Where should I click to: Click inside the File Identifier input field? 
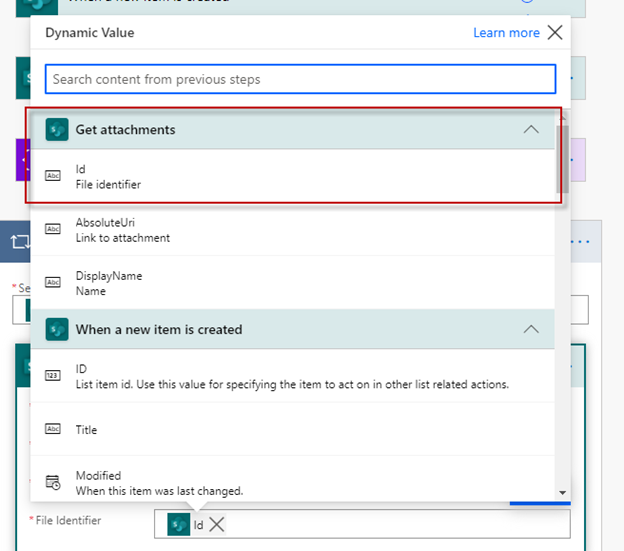(362, 524)
